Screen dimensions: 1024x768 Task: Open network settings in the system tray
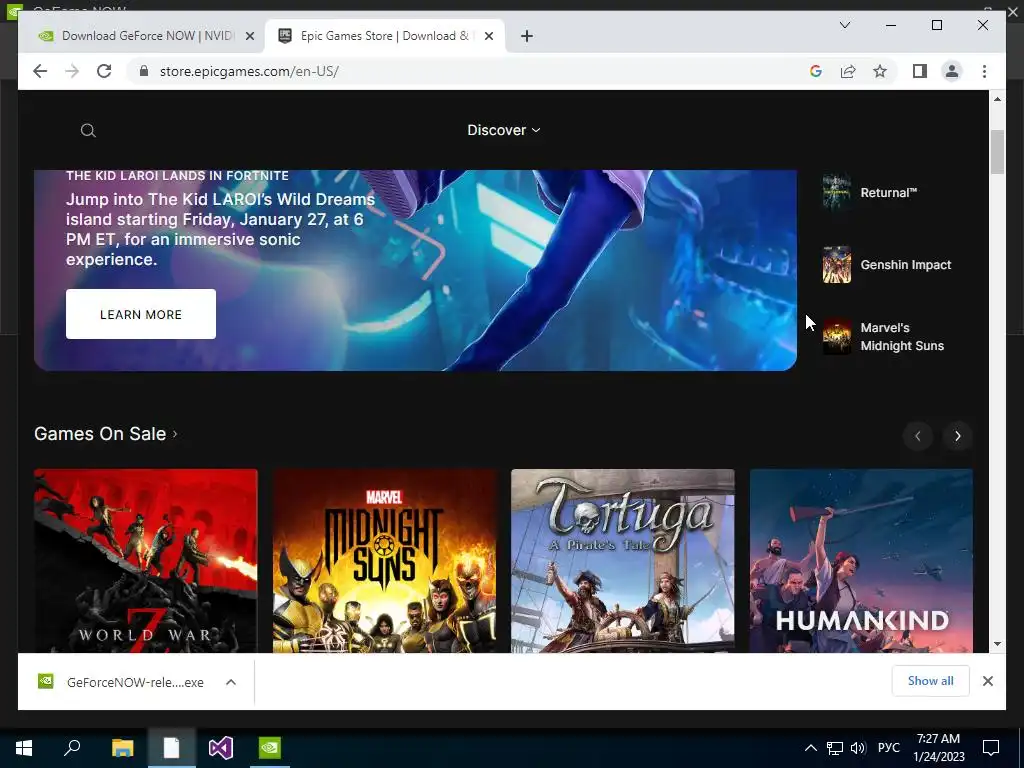[835, 748]
